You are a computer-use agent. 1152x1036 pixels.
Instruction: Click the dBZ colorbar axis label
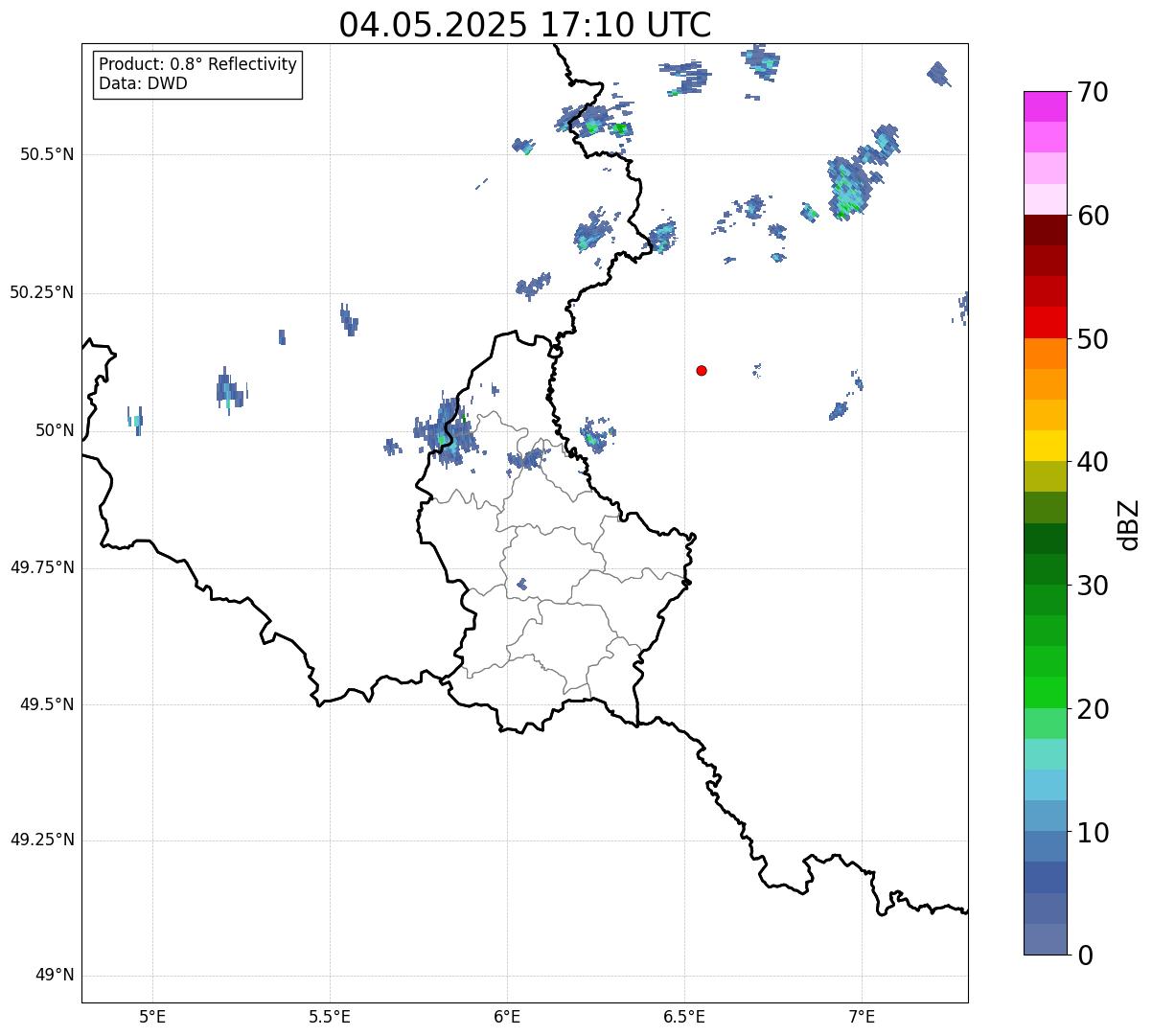tap(1129, 524)
